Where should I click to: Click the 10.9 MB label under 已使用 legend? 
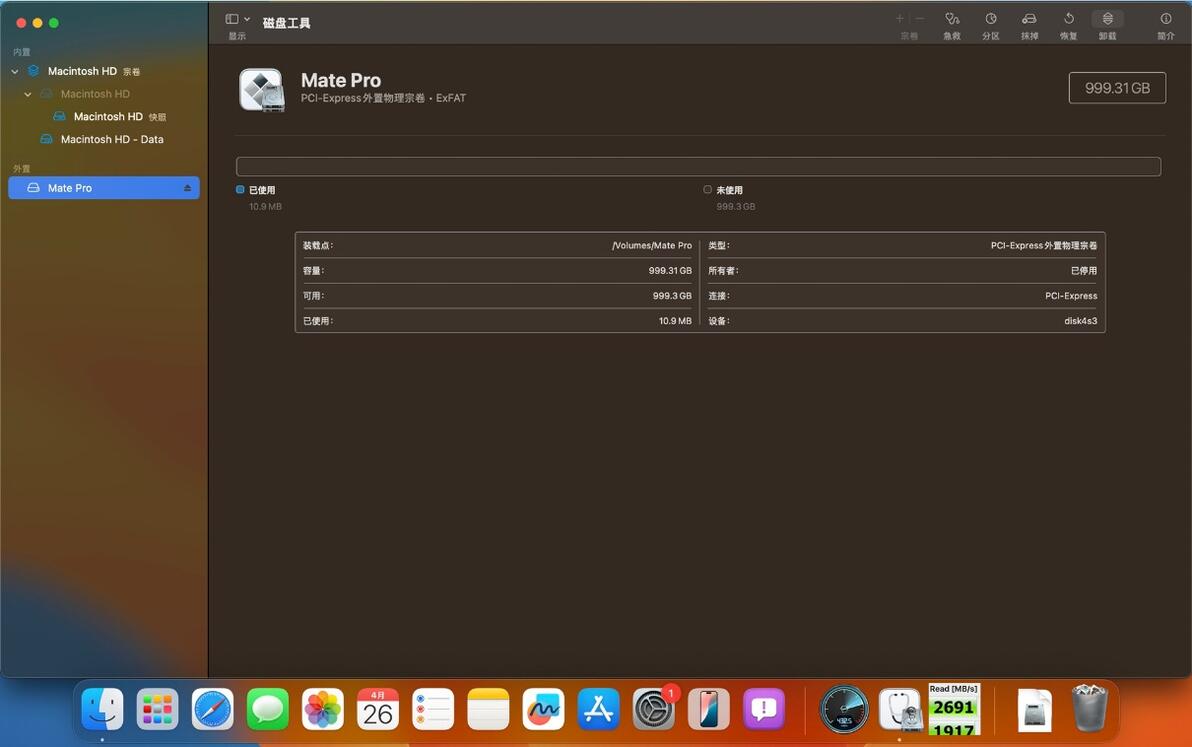265,207
